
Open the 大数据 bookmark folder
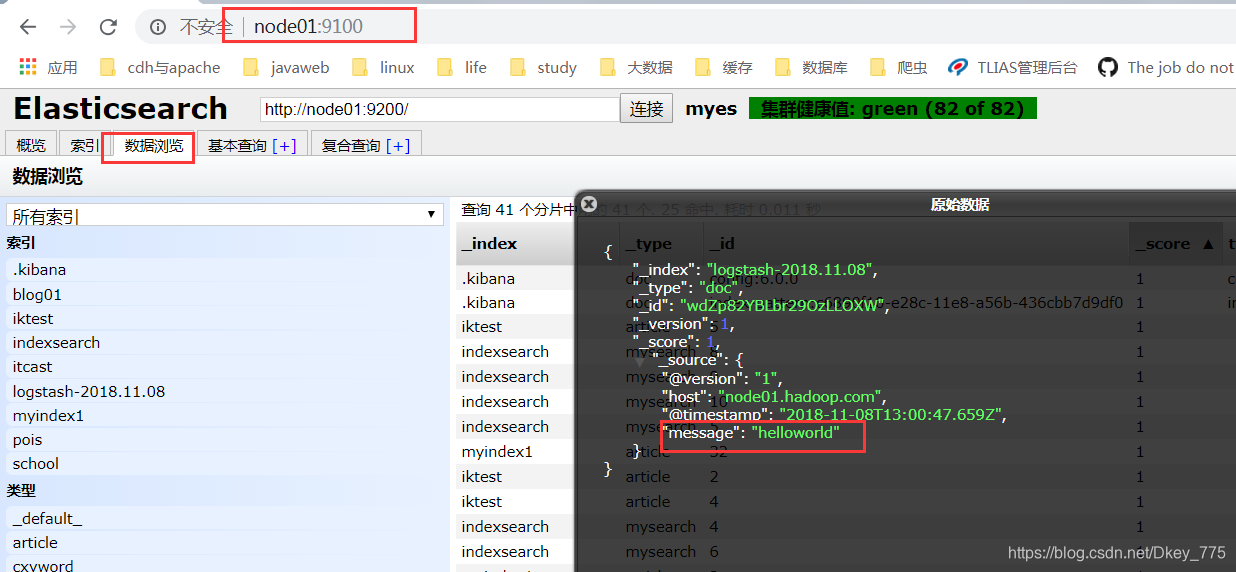click(636, 67)
